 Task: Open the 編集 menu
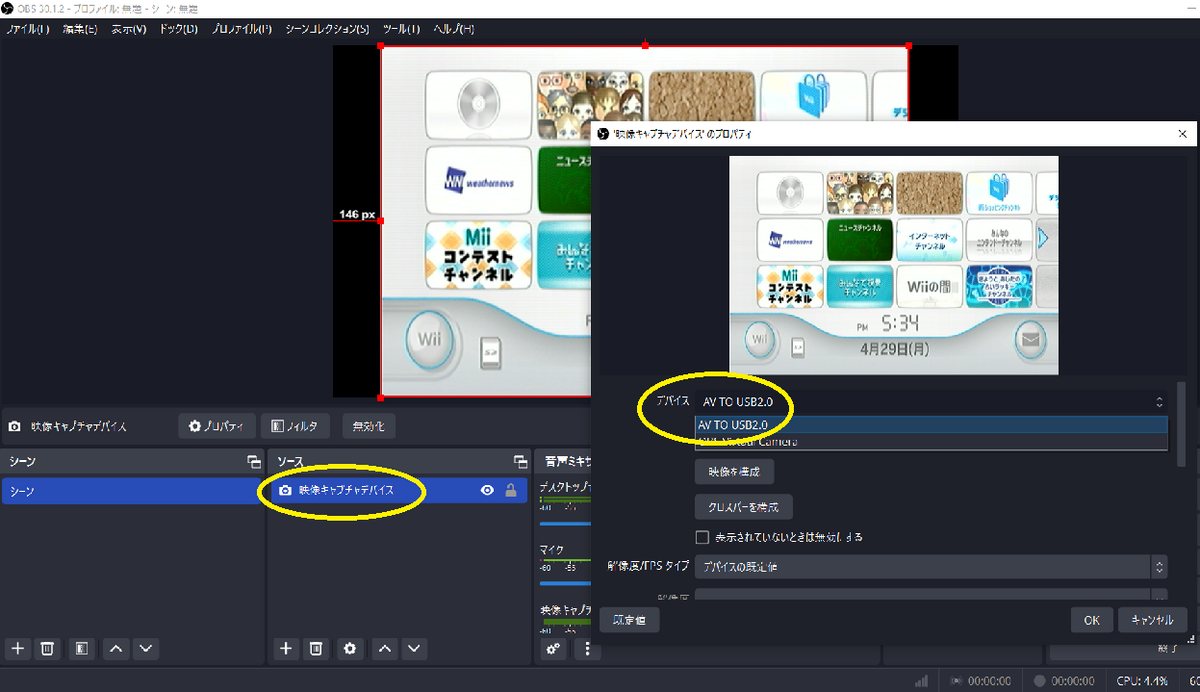pyautogui.click(x=80, y=29)
